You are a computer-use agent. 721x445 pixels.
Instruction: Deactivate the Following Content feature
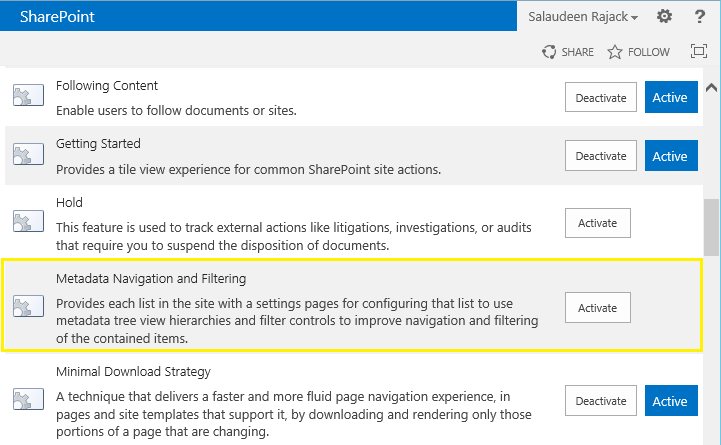(600, 98)
